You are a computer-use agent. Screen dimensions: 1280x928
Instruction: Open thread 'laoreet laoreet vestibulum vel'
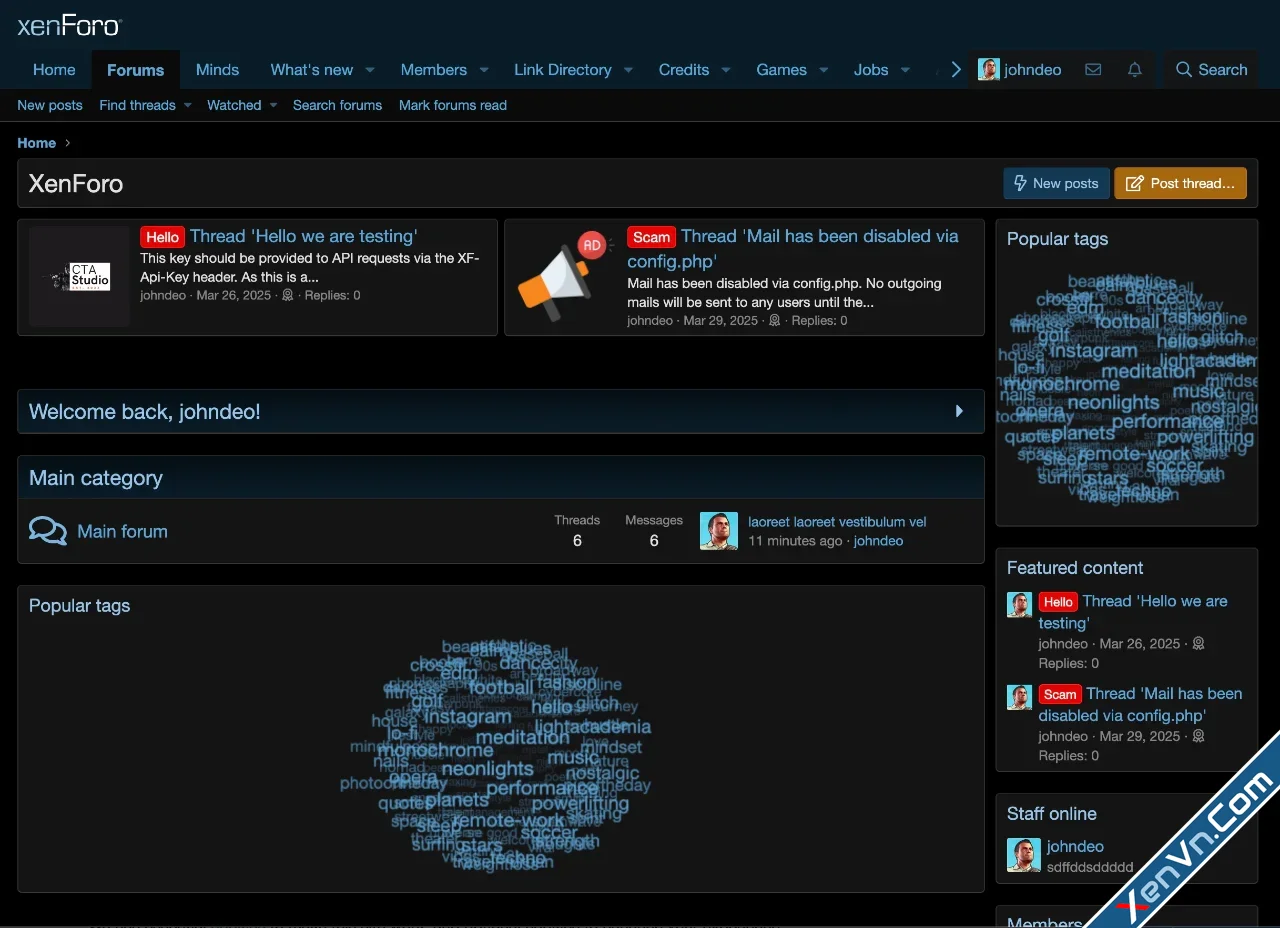point(837,521)
